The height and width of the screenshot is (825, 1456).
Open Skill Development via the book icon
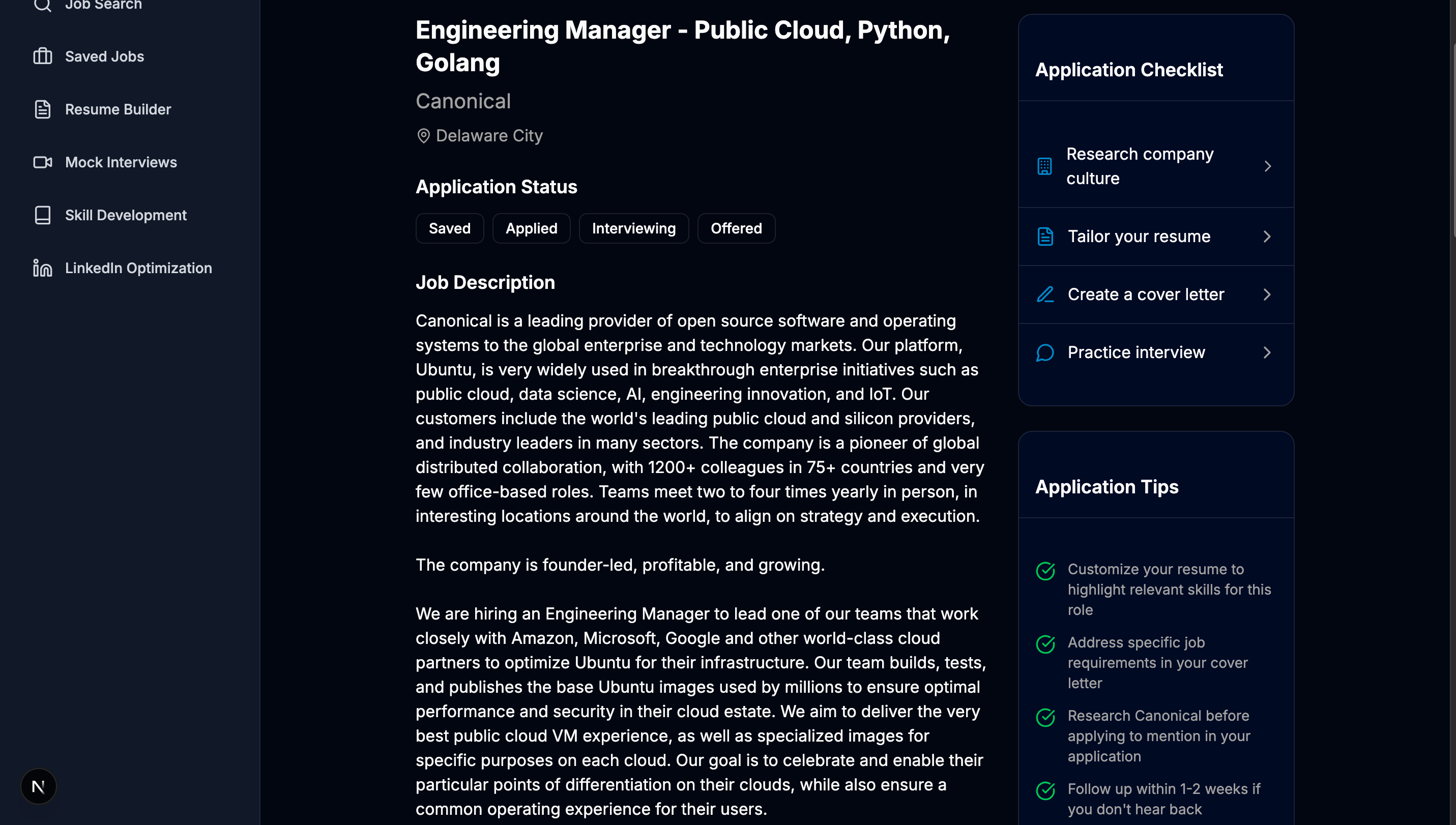click(x=43, y=215)
